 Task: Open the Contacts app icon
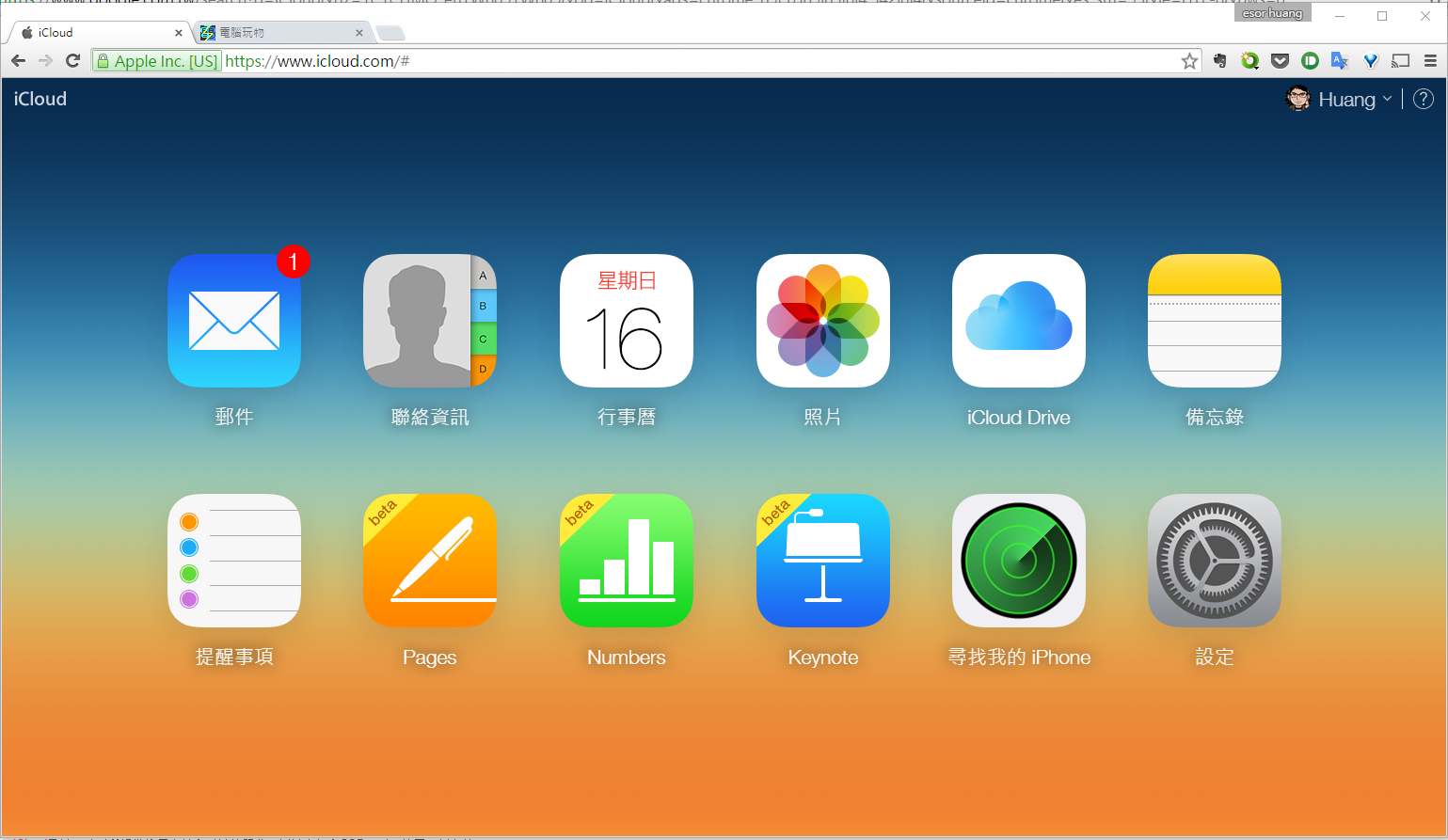coord(430,321)
